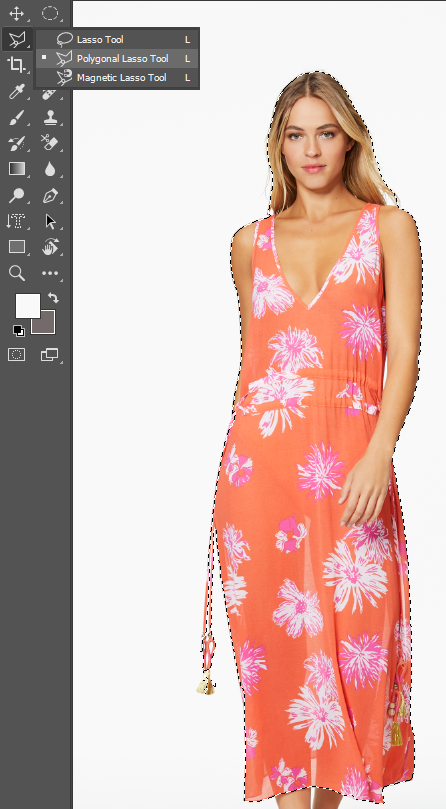The image size is (446, 809).
Task: Select the Crop tool
Action: pyautogui.click(x=17, y=65)
